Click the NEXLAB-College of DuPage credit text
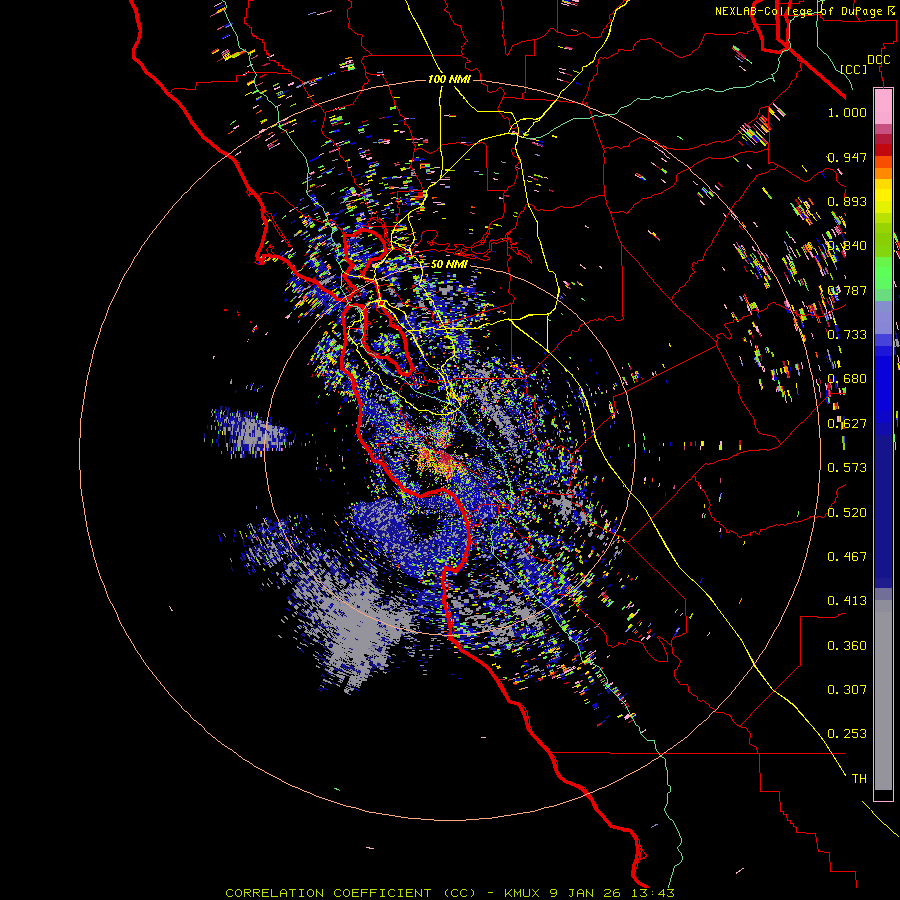This screenshot has width=900, height=900. tap(803, 11)
